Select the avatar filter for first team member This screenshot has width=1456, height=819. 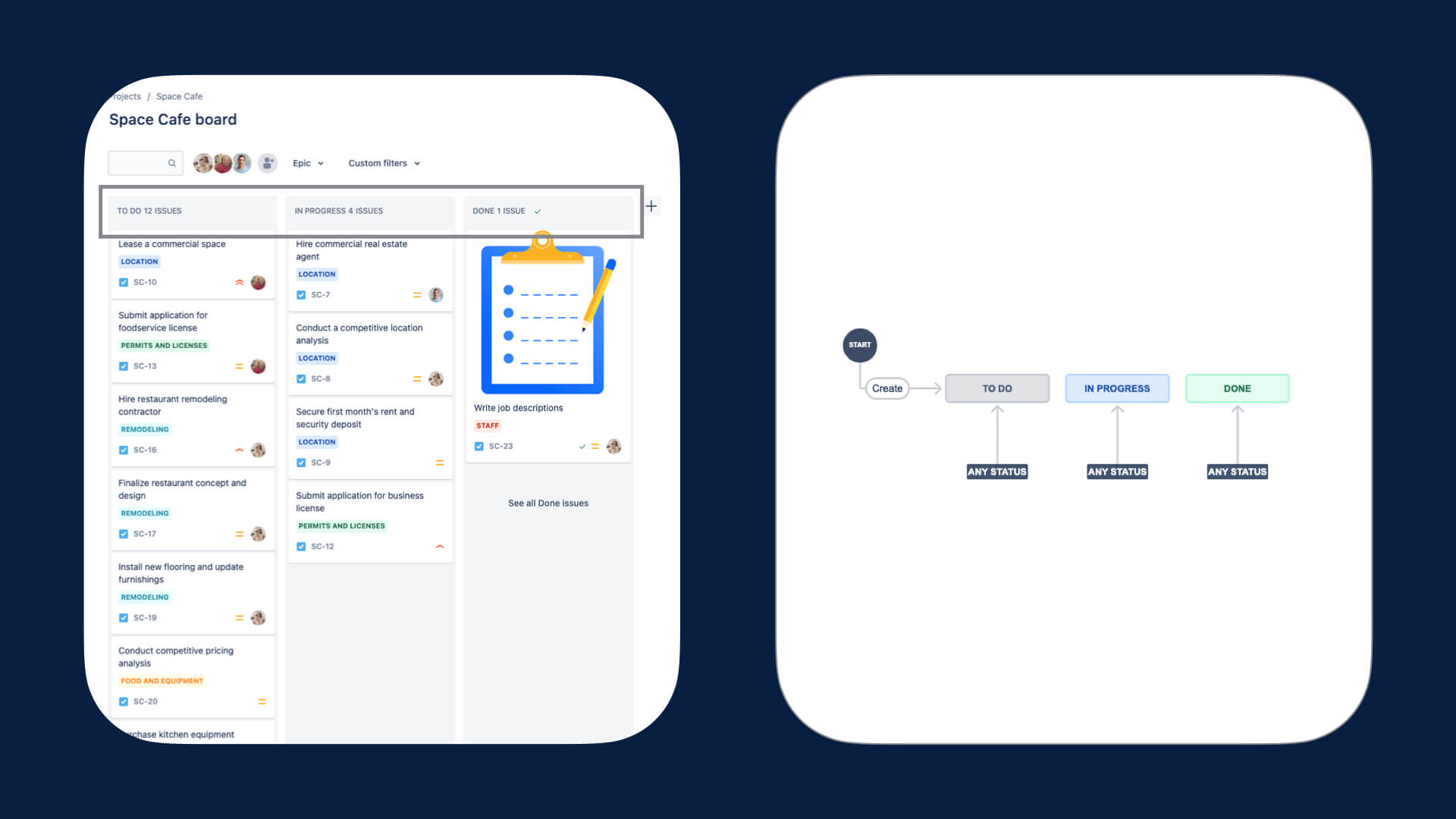[x=203, y=163]
